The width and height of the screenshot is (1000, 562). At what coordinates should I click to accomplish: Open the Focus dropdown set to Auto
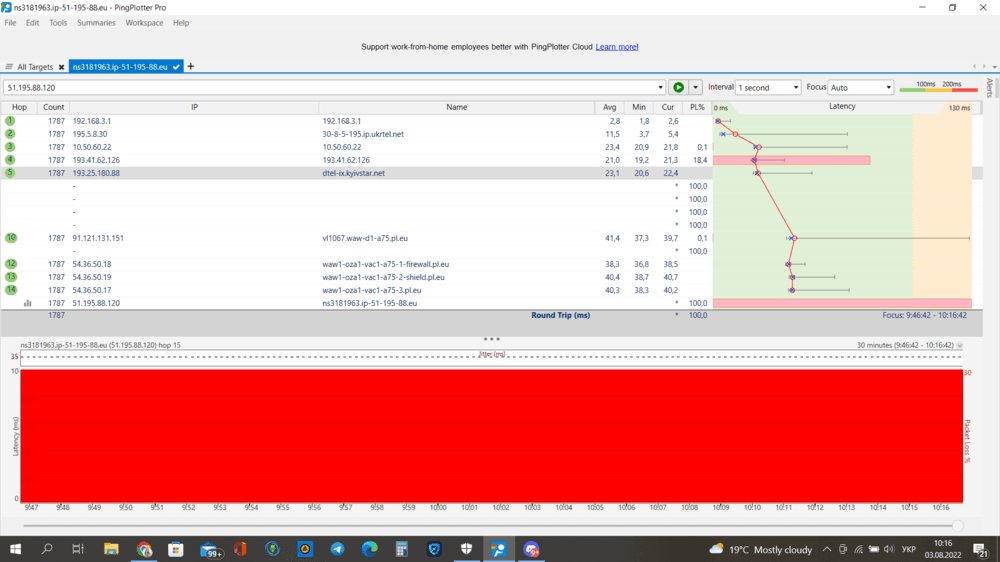tap(860, 88)
